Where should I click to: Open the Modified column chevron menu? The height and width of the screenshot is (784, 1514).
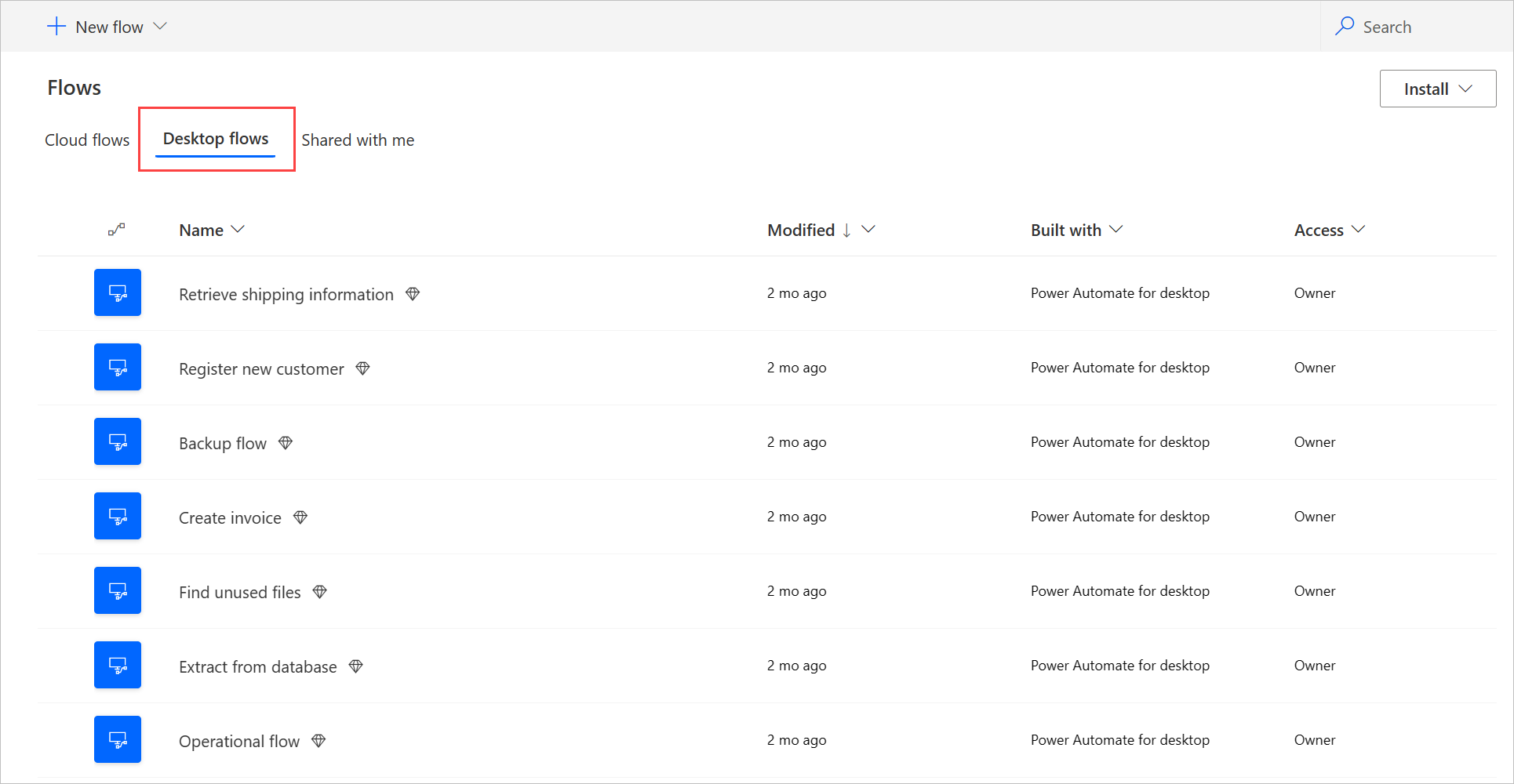868,230
